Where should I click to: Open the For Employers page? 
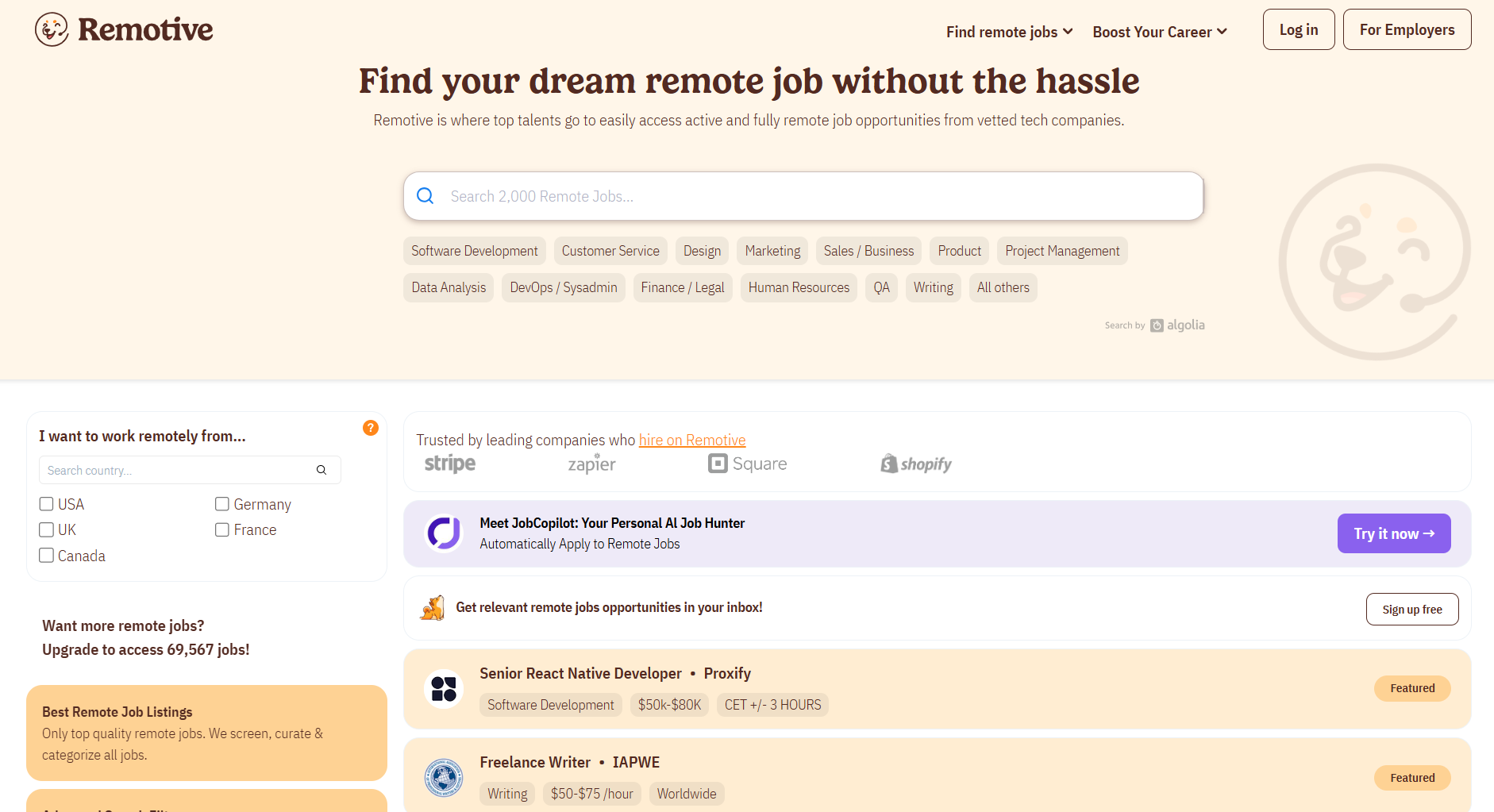[1407, 29]
